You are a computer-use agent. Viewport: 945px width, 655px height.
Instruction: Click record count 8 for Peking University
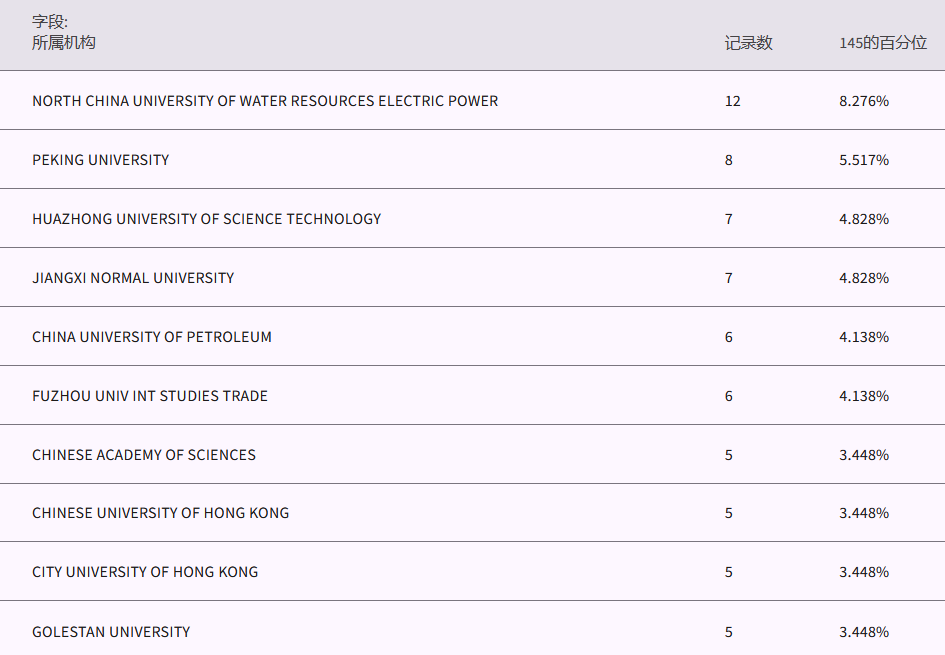tap(729, 160)
